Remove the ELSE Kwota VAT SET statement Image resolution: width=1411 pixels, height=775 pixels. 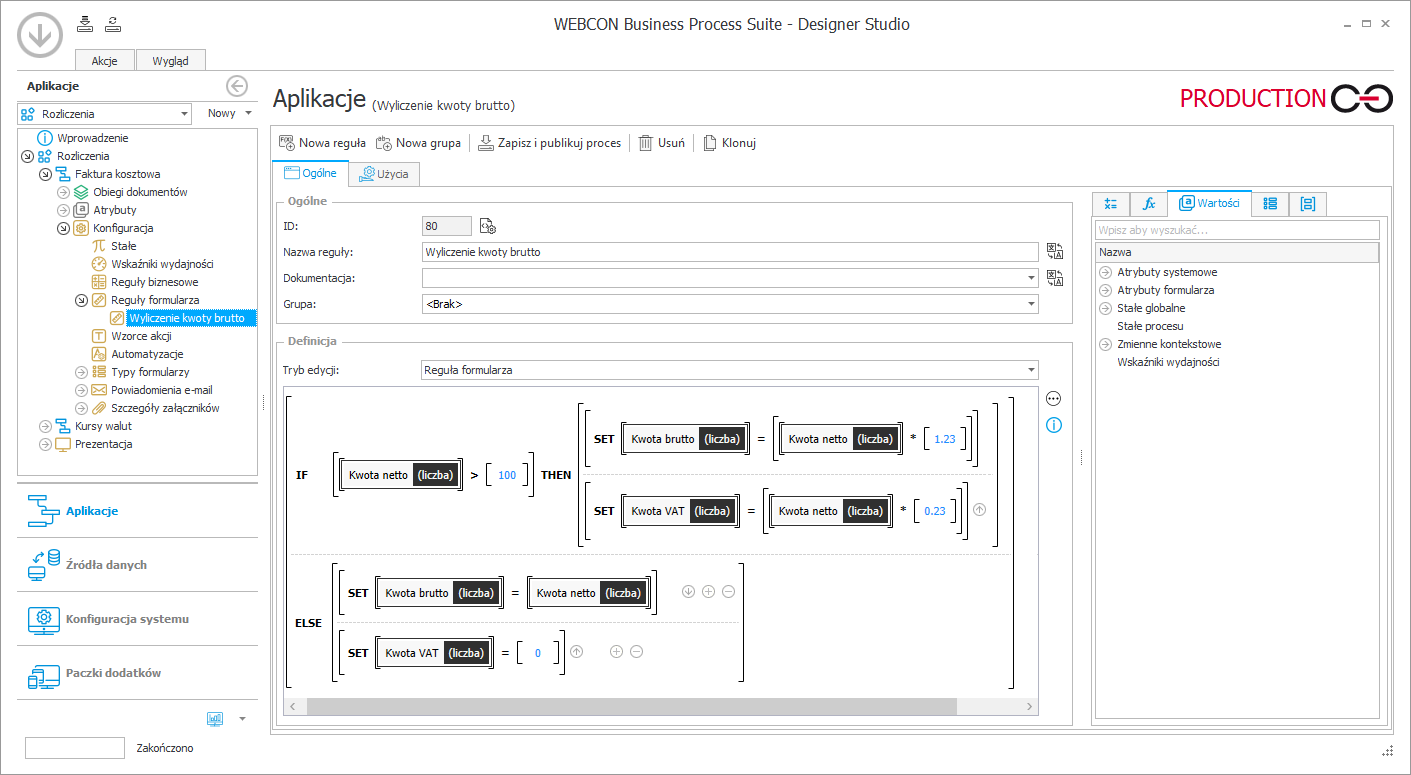click(636, 651)
